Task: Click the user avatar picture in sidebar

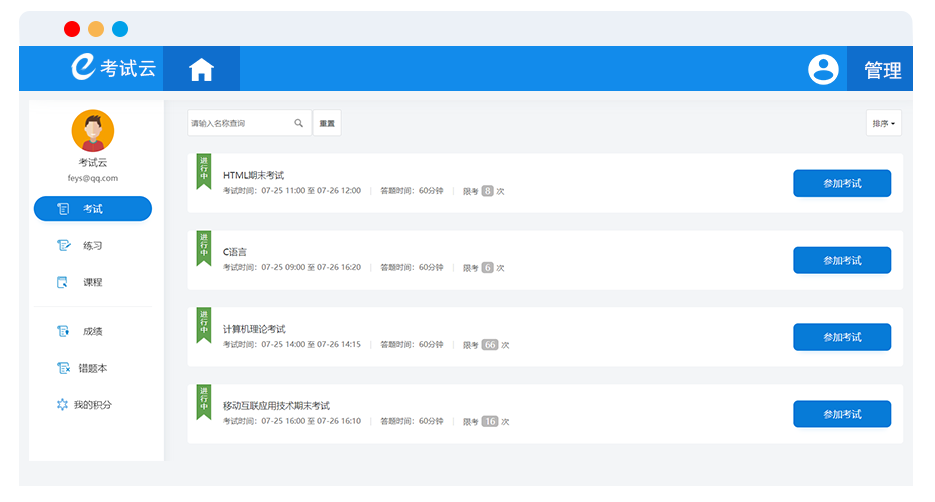Action: tap(93, 131)
